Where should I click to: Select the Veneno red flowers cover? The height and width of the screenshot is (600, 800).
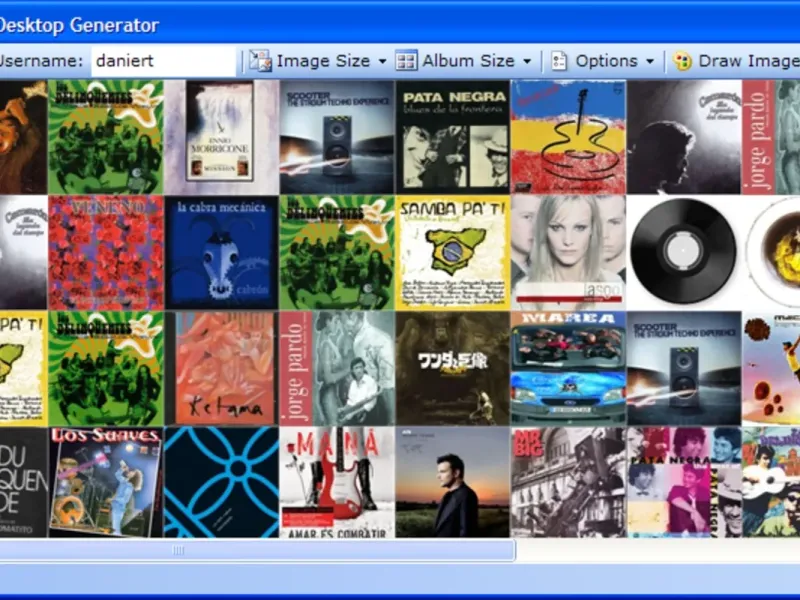106,253
